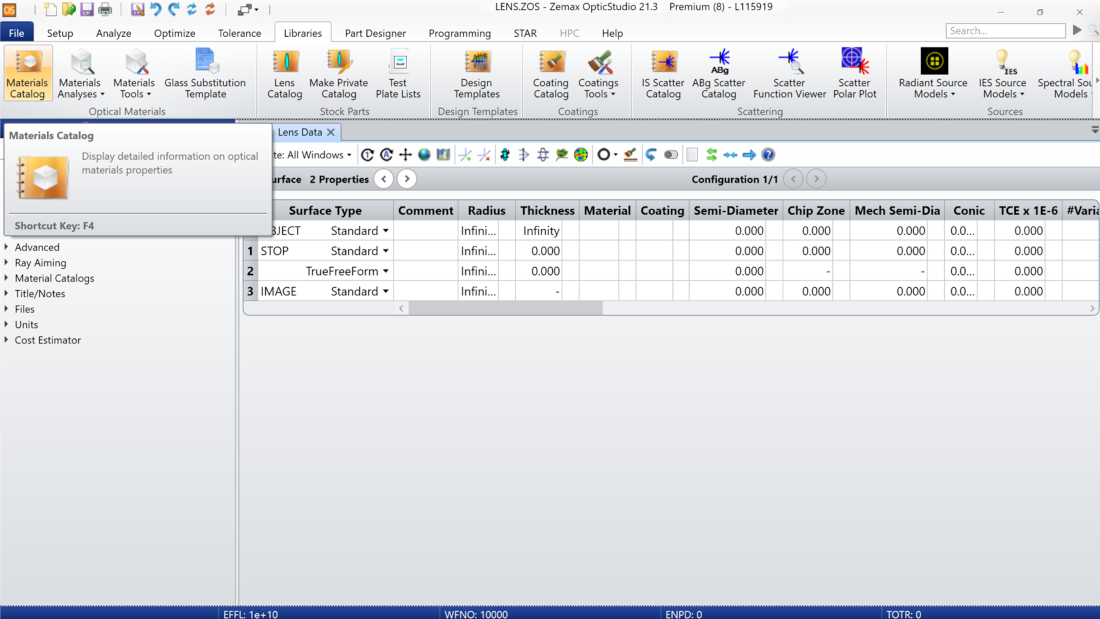Switch to the Optimize ribbon tab
Screen dimensions: 1100x619
click(x=175, y=33)
